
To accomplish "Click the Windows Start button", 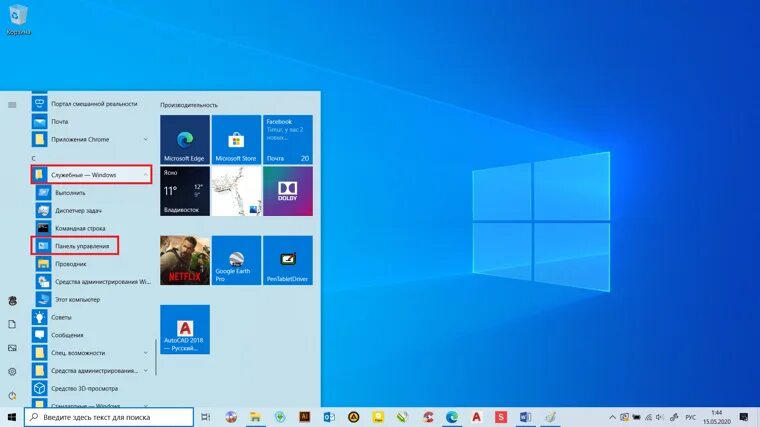I will point(12,417).
